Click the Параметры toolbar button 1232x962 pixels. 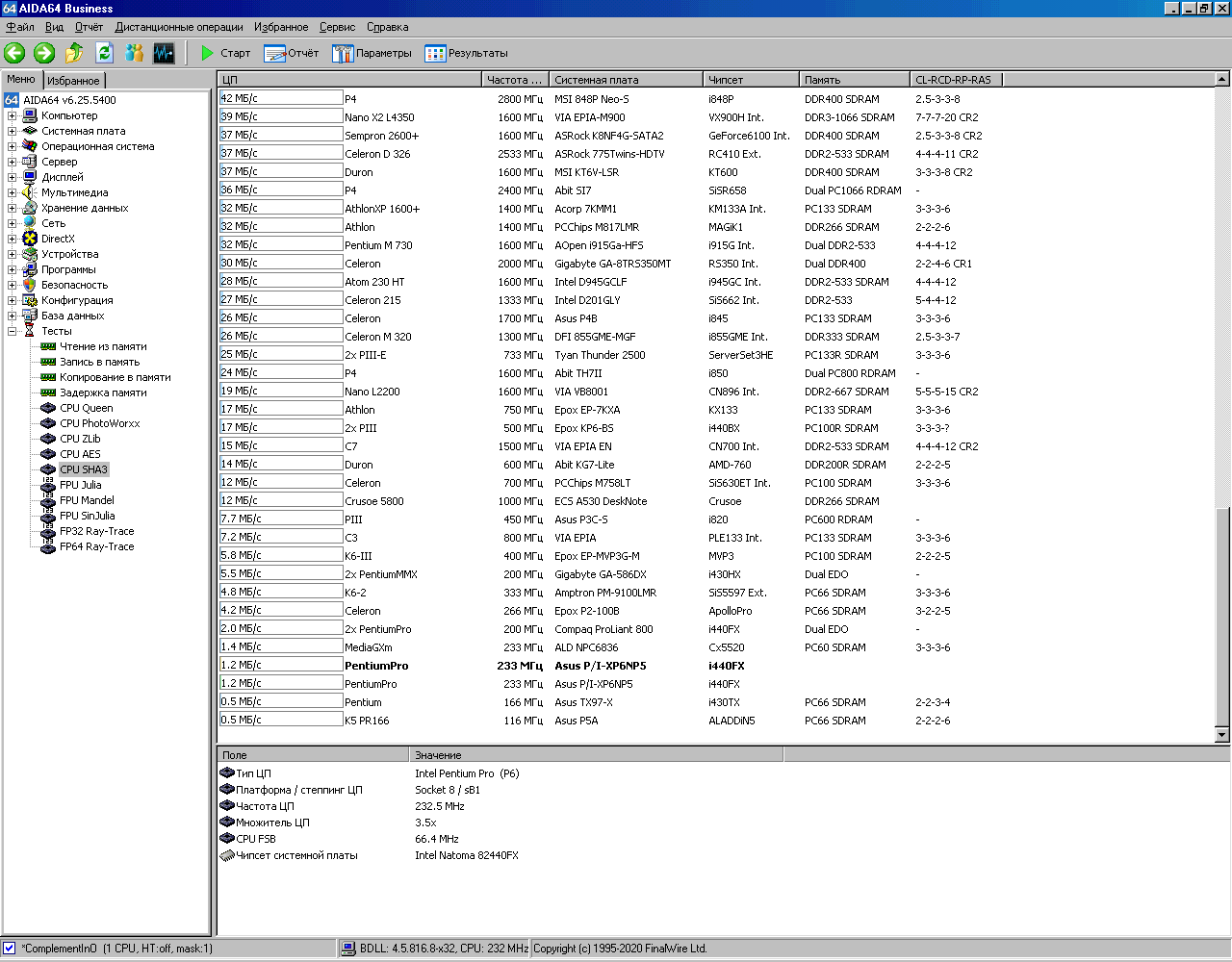point(372,53)
